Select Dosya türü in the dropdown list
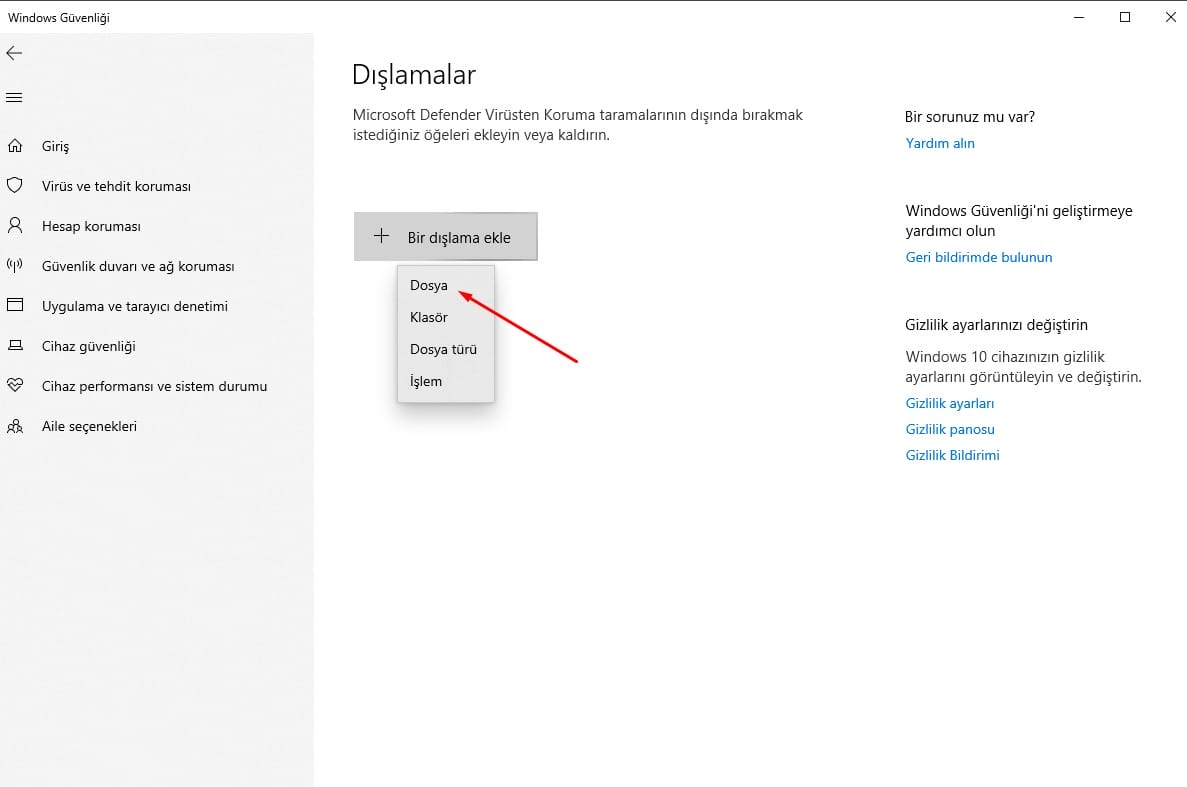Viewport: 1187px width, 787px height. (x=443, y=349)
